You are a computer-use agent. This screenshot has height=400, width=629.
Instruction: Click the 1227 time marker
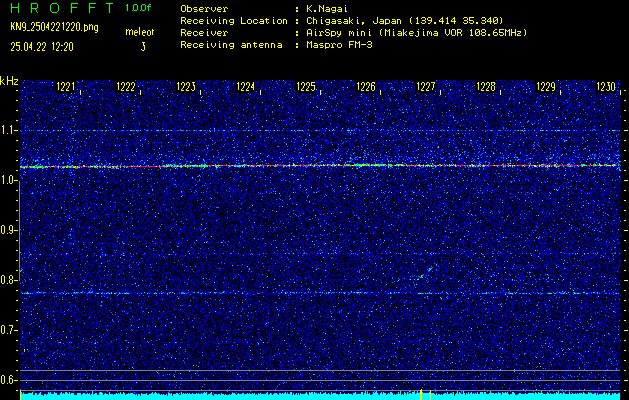point(426,87)
